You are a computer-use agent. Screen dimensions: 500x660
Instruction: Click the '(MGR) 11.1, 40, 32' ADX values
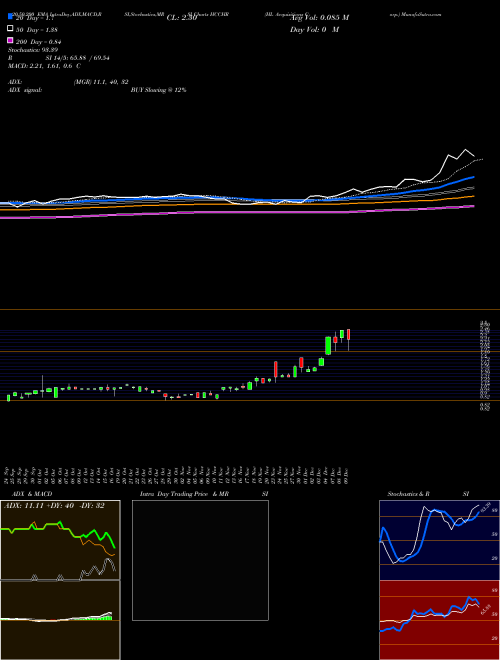coord(101,82)
